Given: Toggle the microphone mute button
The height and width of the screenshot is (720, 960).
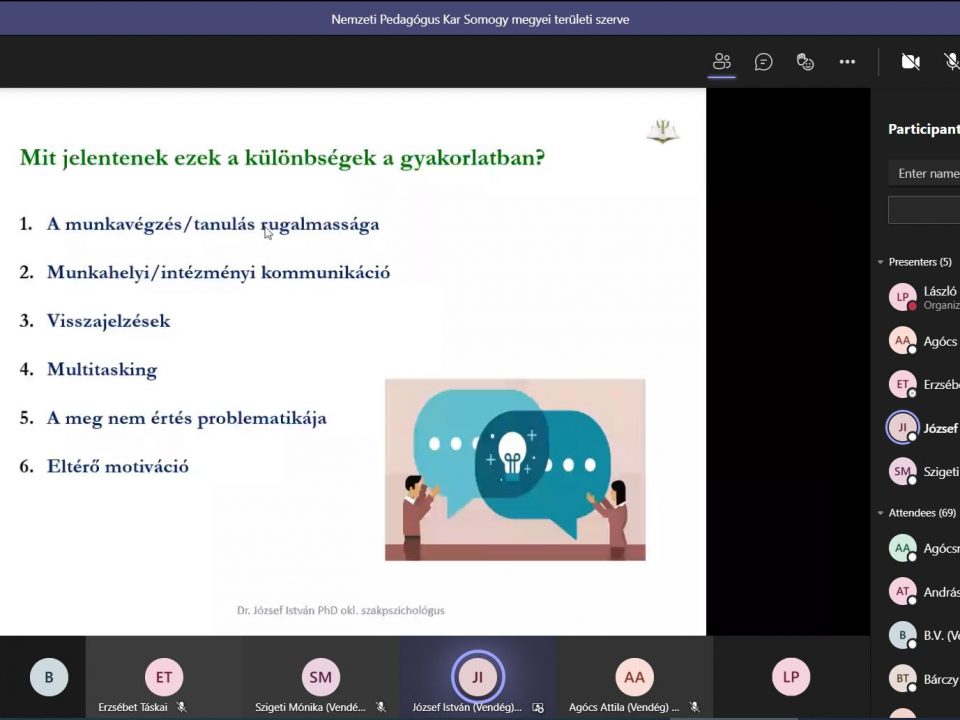Looking at the screenshot, I should tap(951, 62).
